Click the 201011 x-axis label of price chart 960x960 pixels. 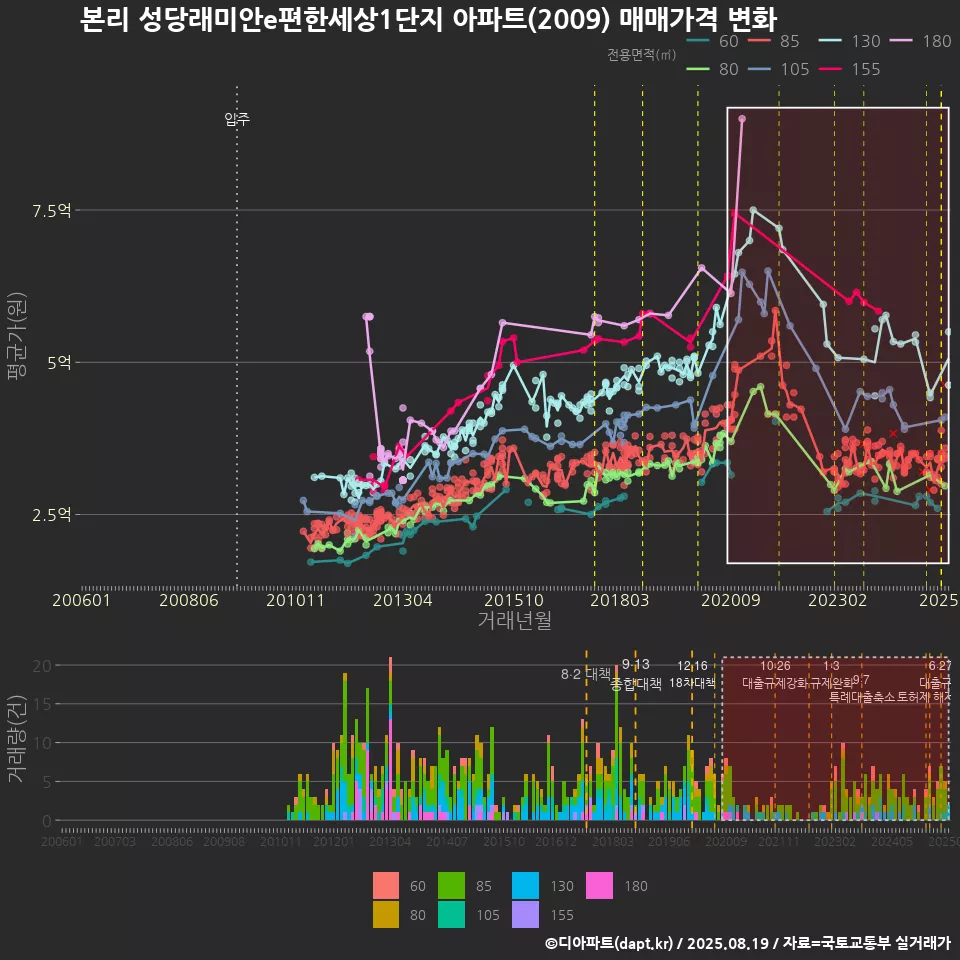(295, 600)
